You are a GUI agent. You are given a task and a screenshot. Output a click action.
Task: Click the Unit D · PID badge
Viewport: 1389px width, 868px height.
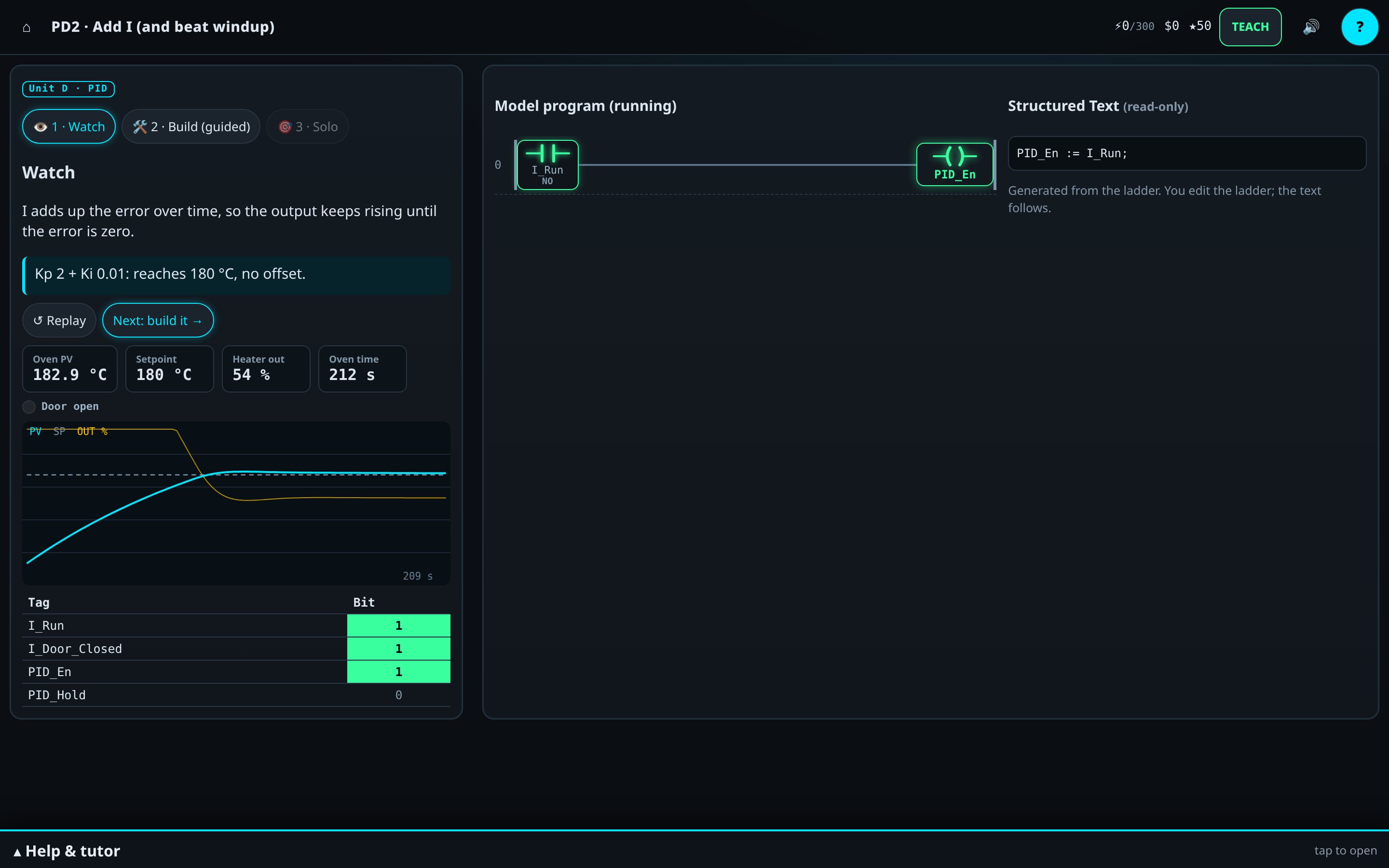tap(68, 89)
